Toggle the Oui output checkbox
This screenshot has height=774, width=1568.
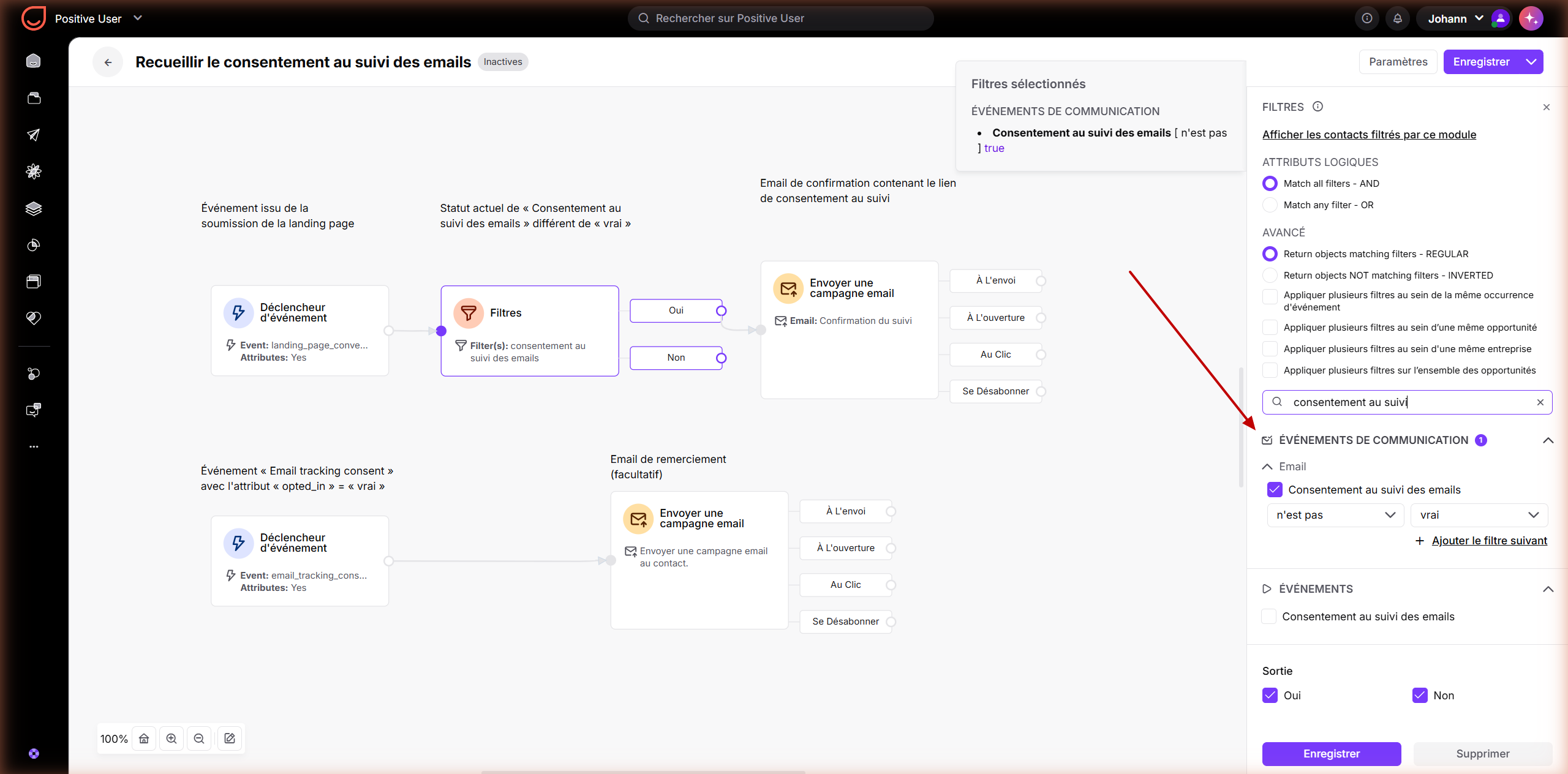coord(1270,696)
